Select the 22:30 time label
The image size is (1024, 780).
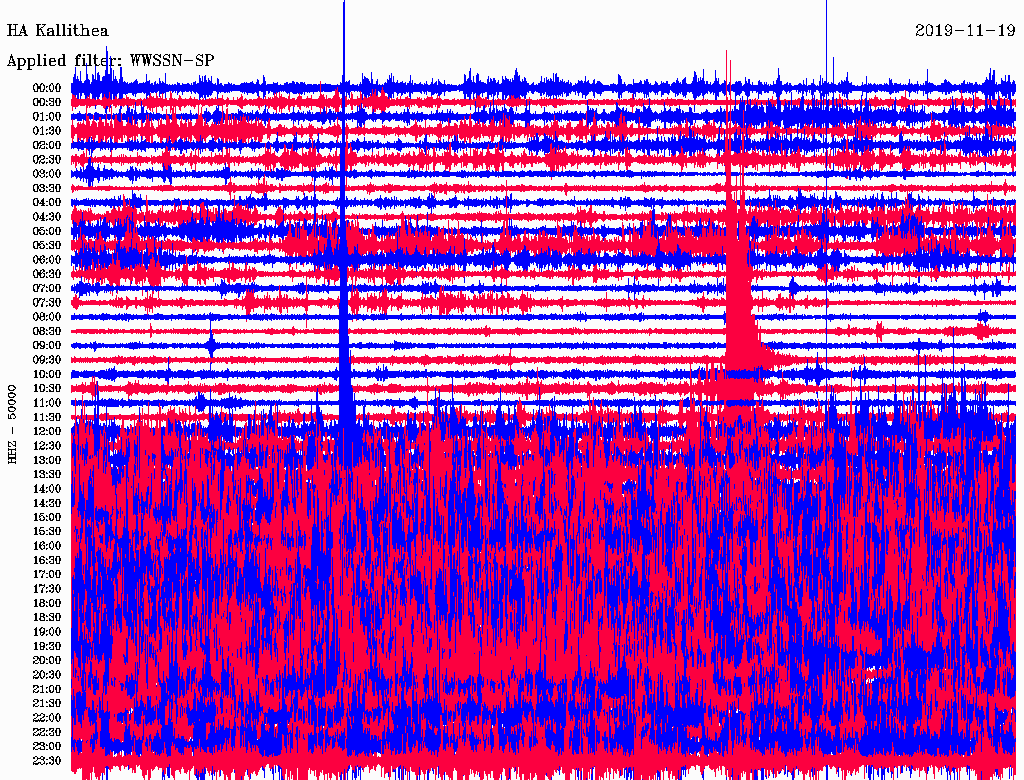click(x=47, y=732)
